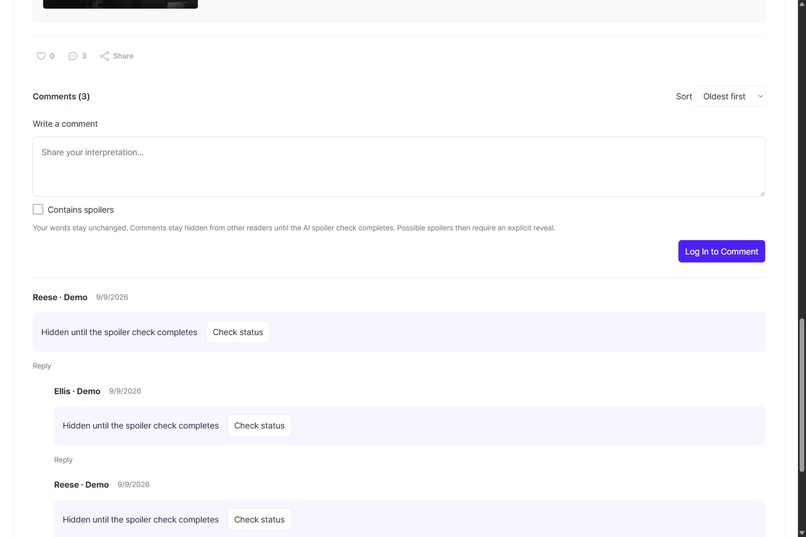Click the Log In to Comment button
806x537 pixels.
coord(721,251)
